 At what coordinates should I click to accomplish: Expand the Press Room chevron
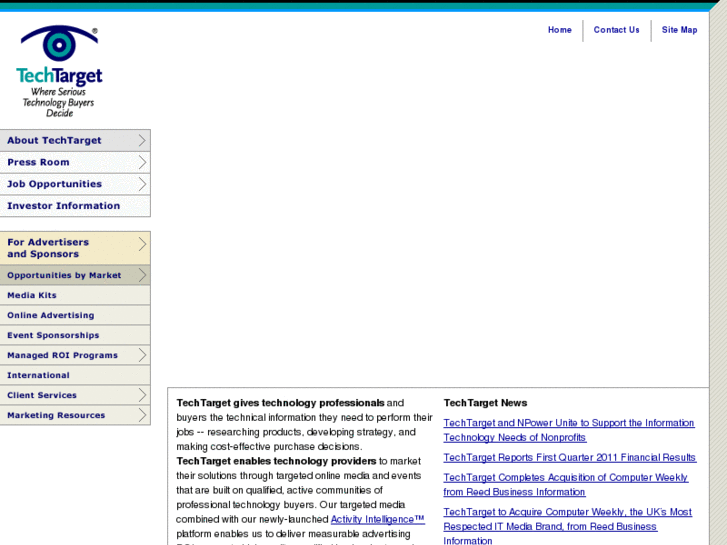click(x=142, y=162)
